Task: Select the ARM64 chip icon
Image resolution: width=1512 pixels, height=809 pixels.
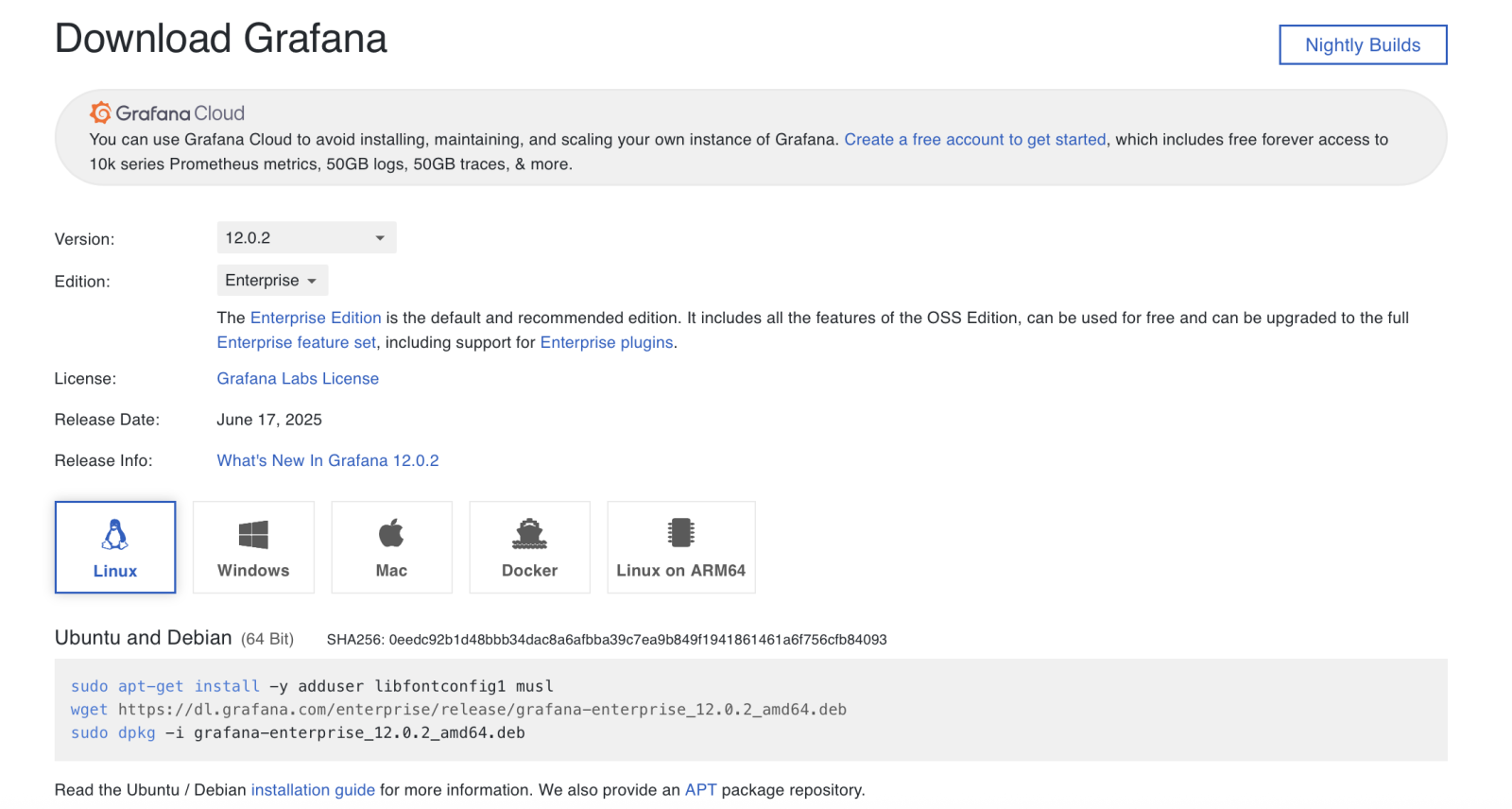Action: point(680,533)
